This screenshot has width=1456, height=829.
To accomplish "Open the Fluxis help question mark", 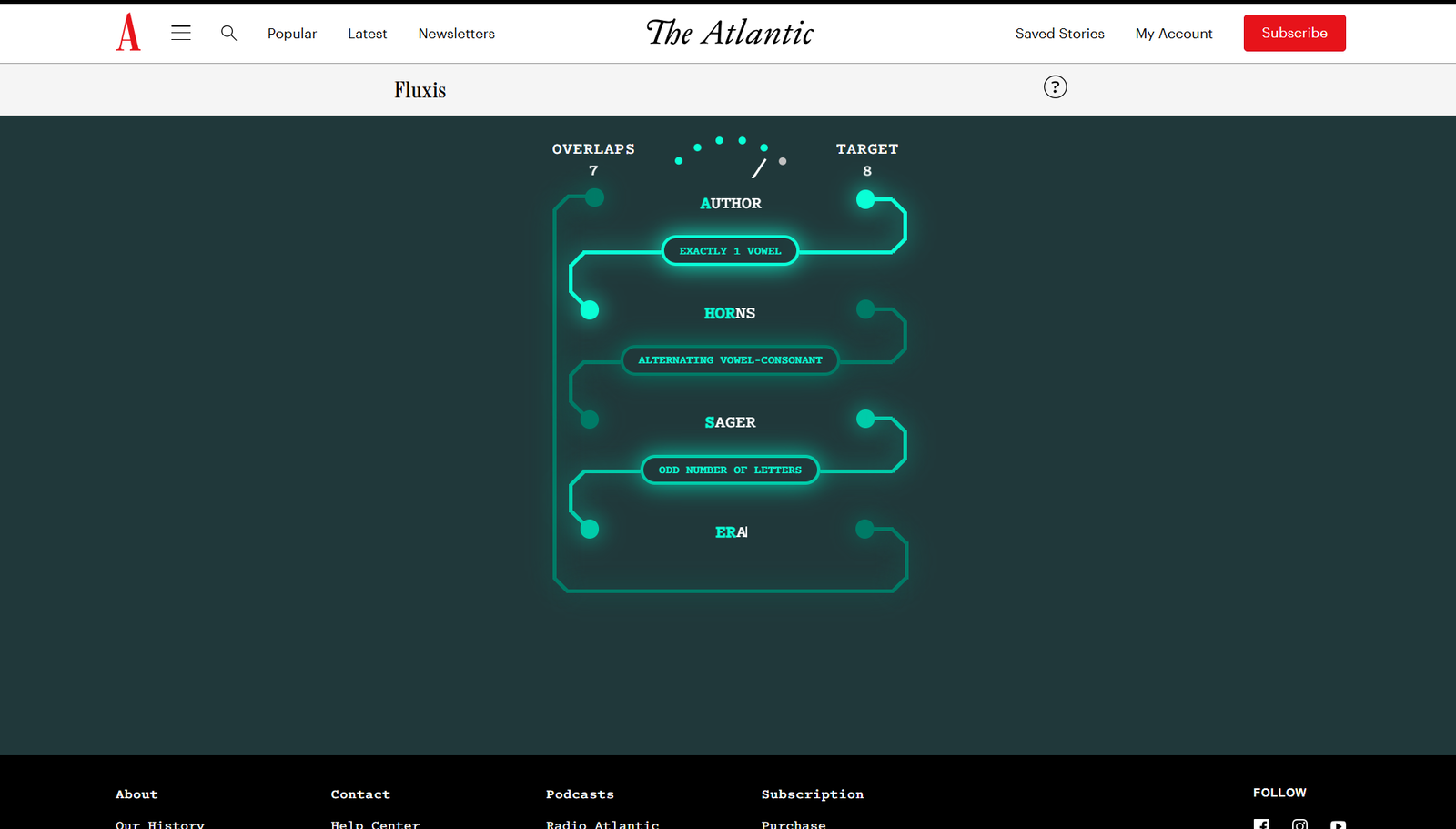I will click(1055, 87).
